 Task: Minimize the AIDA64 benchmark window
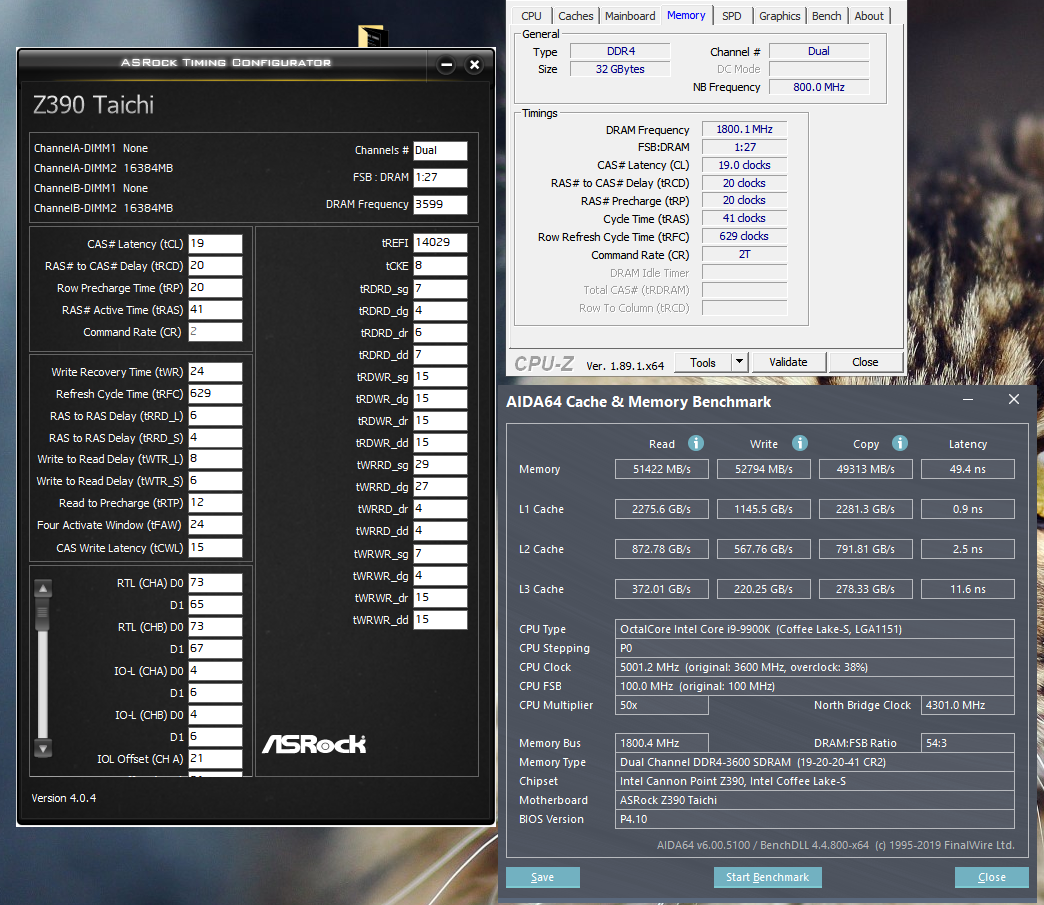968,400
